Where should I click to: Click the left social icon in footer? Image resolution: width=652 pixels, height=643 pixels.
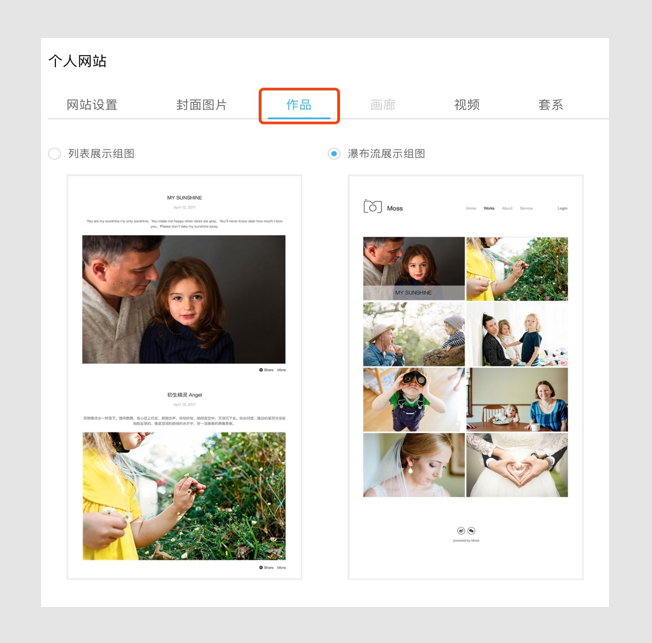[x=461, y=531]
